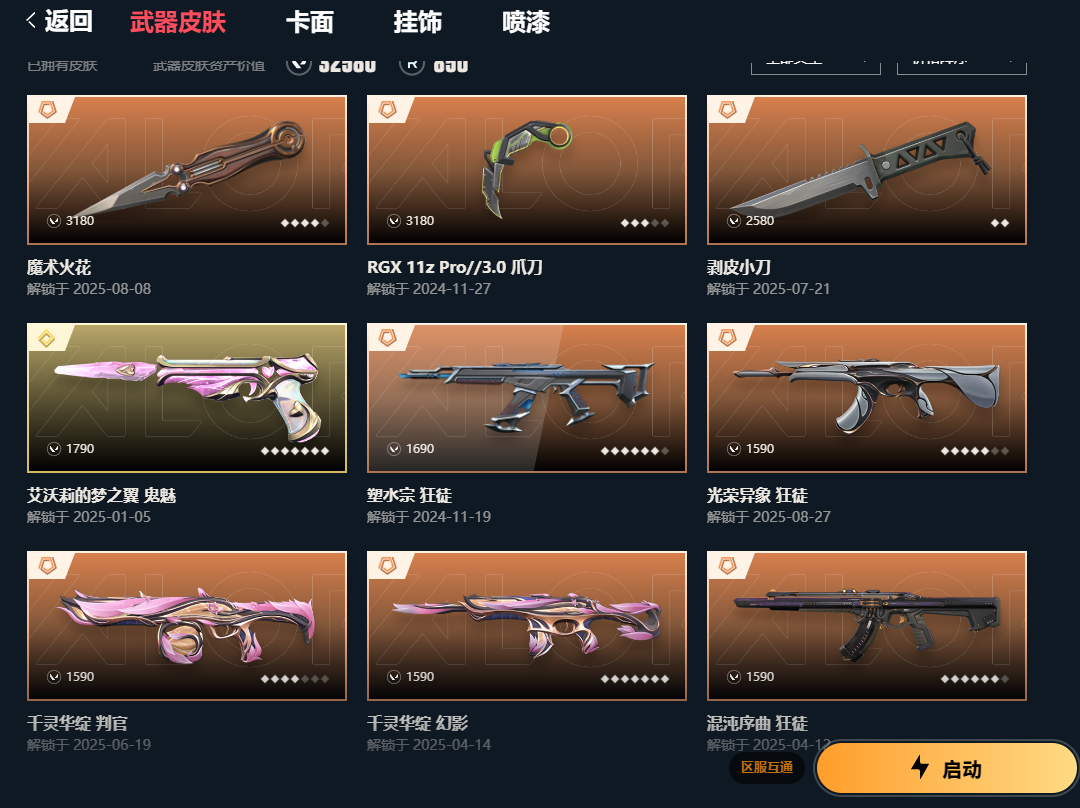Viewport: 1080px width, 808px height.
Task: Click level diamonds on 千灵华绽 幻影 card
Action: point(634,678)
